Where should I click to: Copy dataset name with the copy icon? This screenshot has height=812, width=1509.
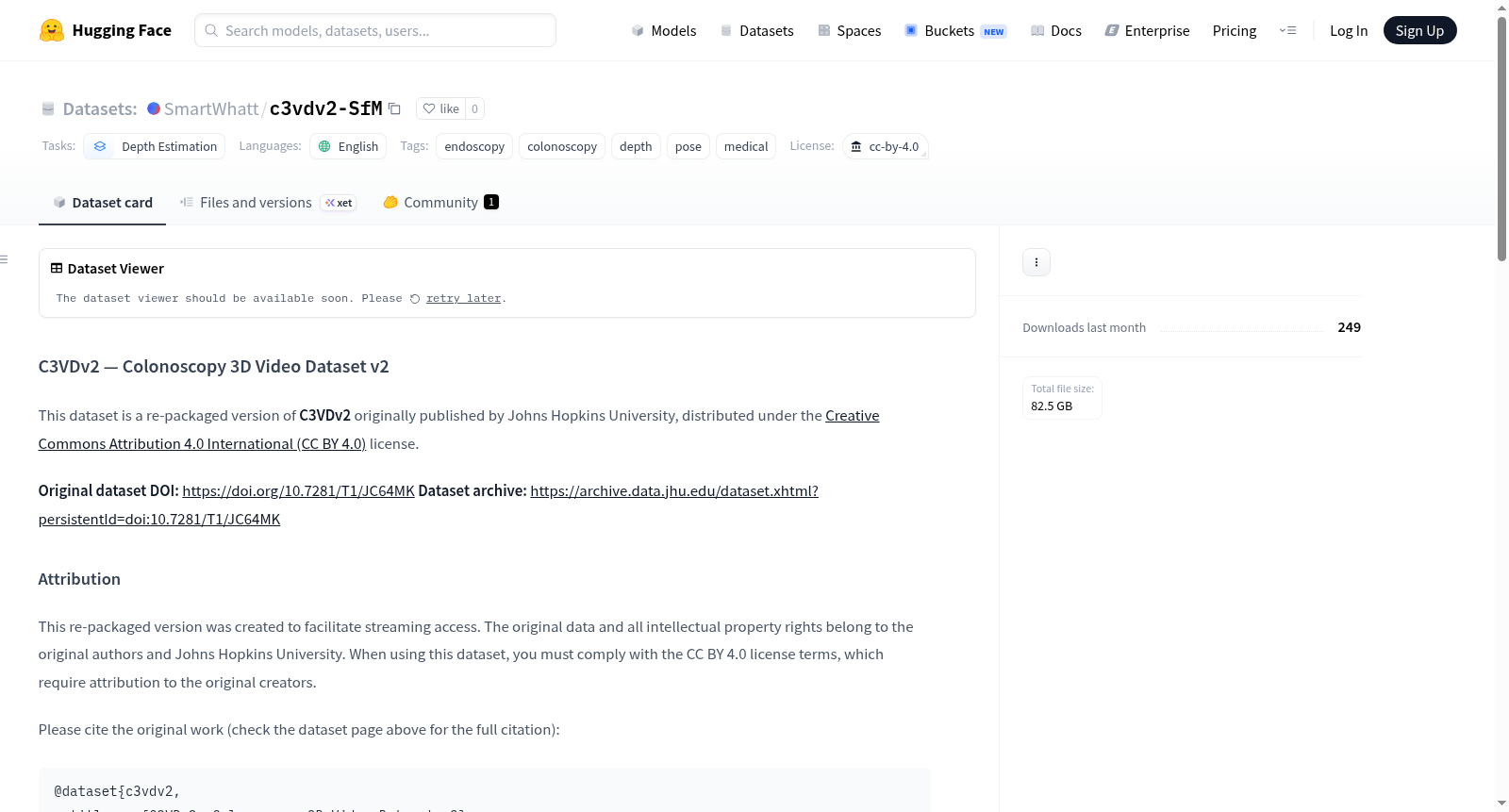pyautogui.click(x=395, y=108)
